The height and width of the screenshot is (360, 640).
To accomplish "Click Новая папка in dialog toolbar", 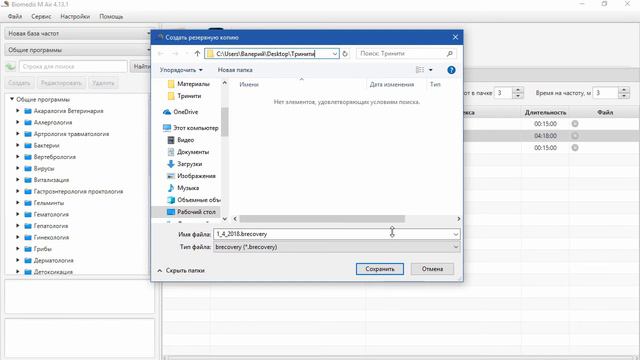I will pyautogui.click(x=235, y=70).
